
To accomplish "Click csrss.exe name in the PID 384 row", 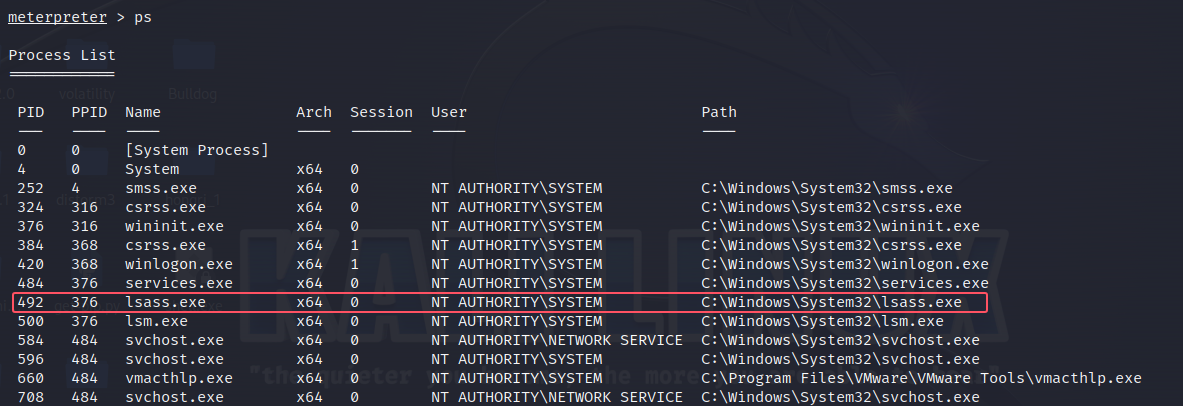I will point(165,245).
